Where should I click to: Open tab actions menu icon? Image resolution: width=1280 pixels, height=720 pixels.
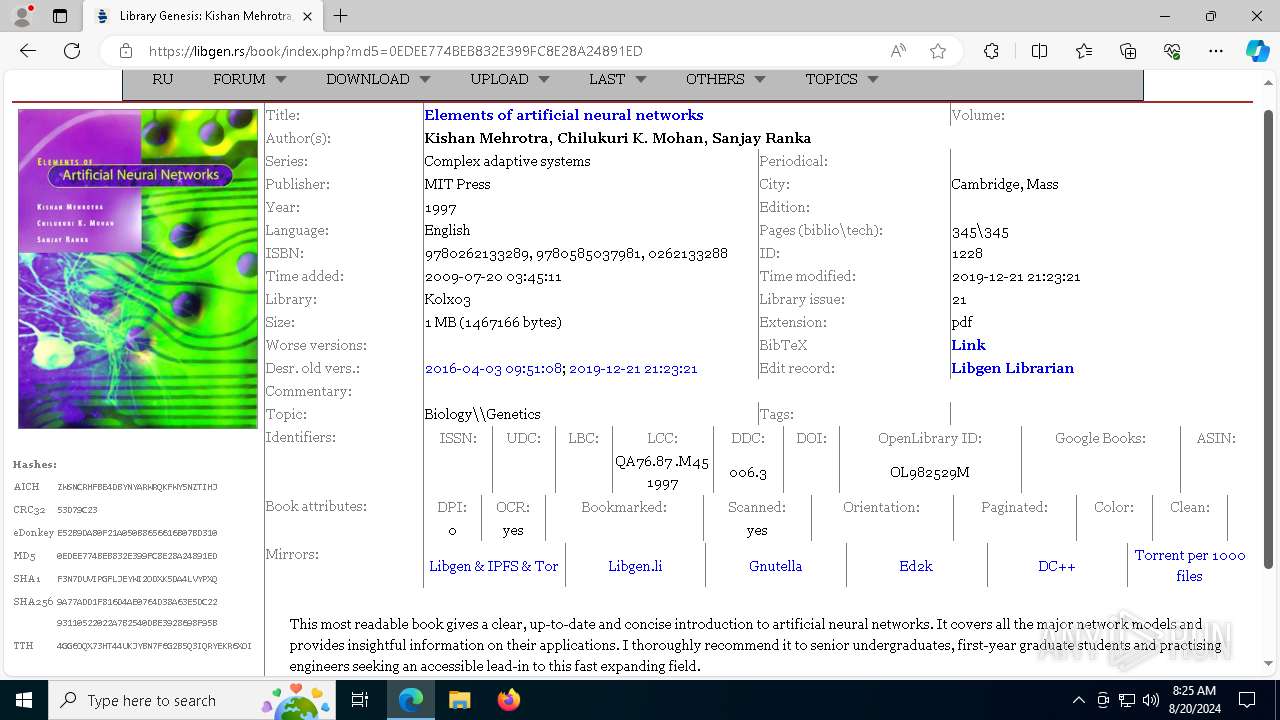[60, 16]
